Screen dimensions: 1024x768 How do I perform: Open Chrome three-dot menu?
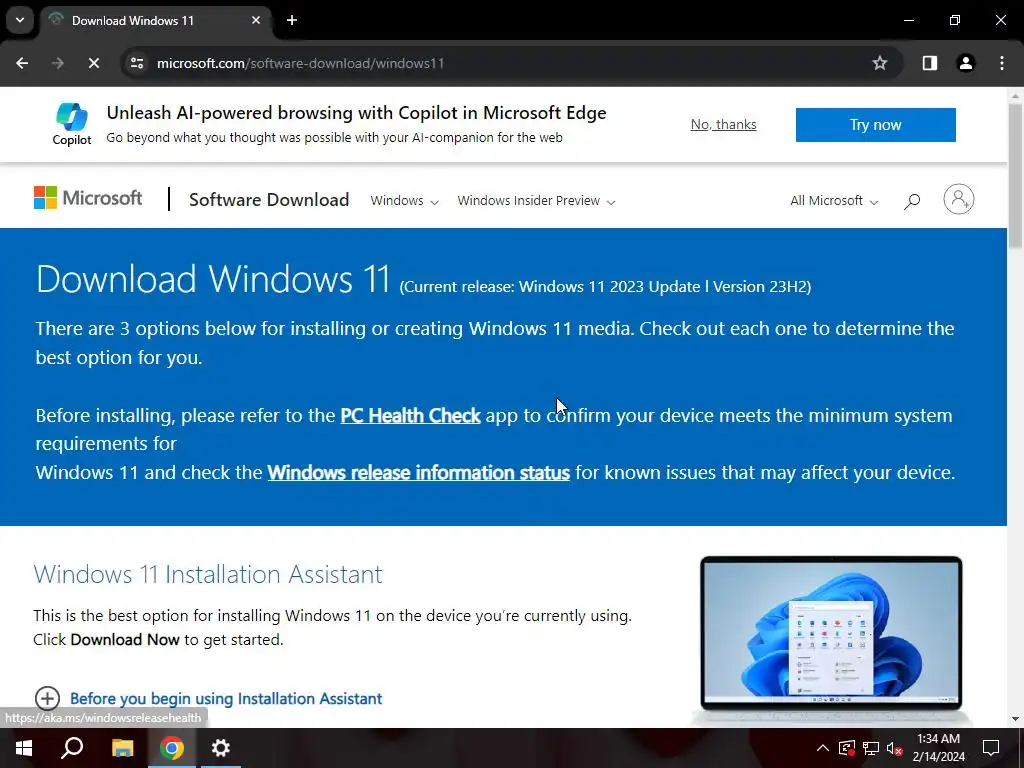(1002, 63)
